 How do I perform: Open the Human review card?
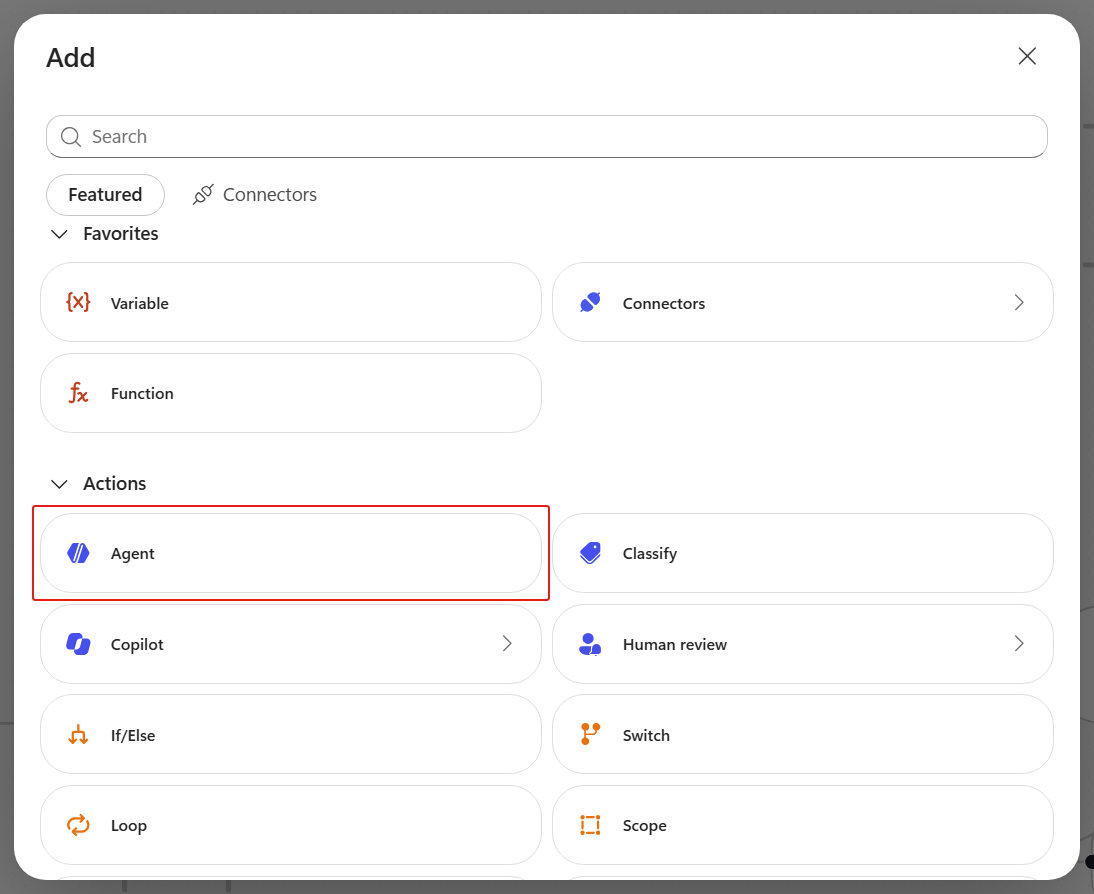[802, 643]
